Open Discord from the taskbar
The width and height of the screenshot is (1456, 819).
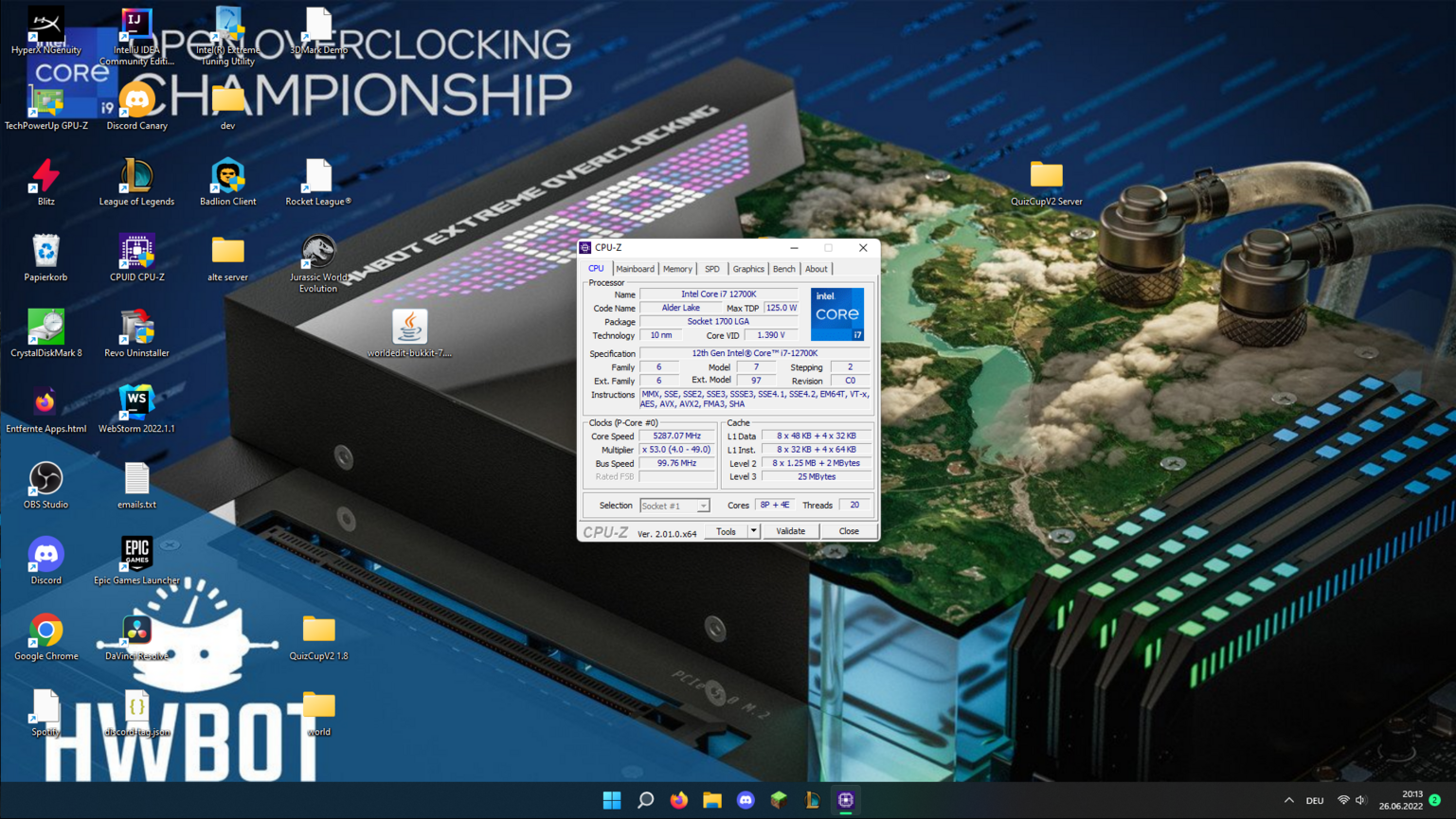pos(746,800)
